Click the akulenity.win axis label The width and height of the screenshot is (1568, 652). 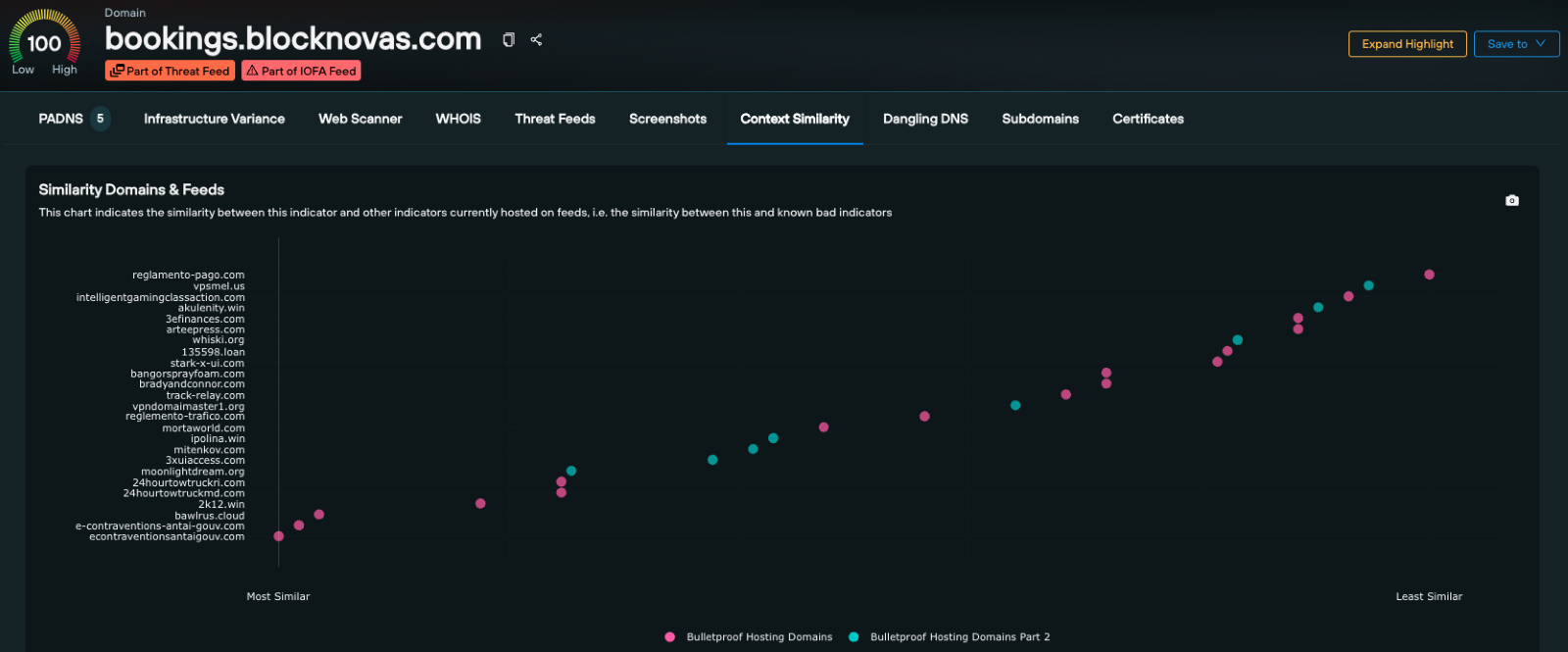point(212,308)
